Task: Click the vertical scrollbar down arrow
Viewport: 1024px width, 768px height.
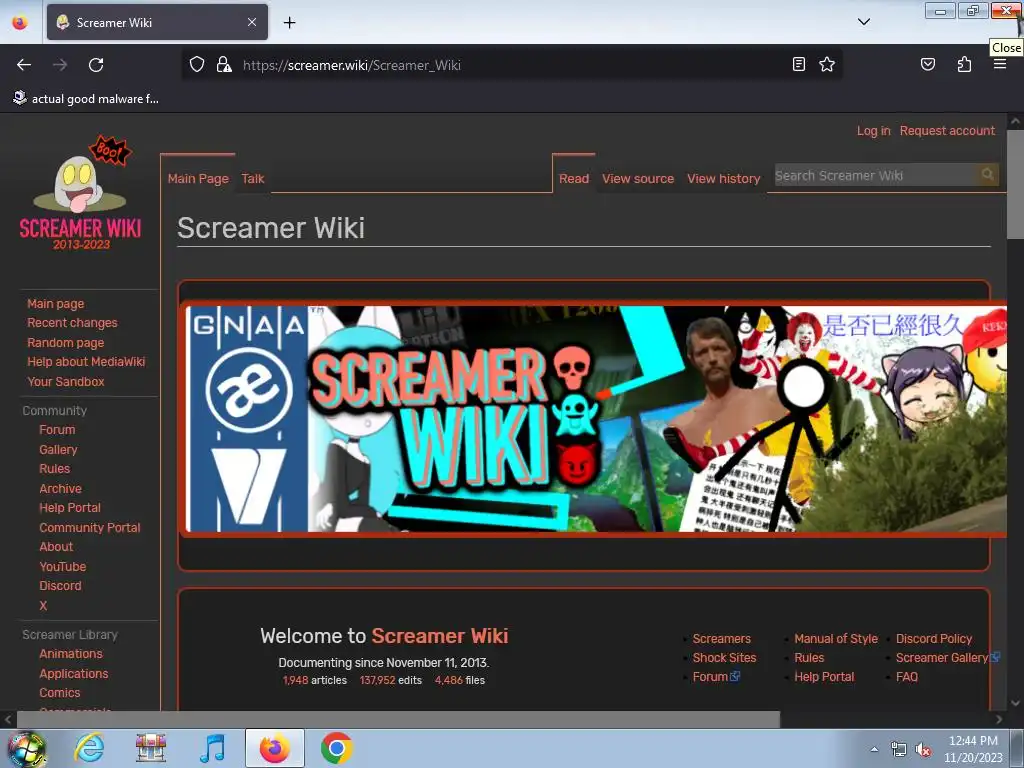Action: [x=1015, y=703]
